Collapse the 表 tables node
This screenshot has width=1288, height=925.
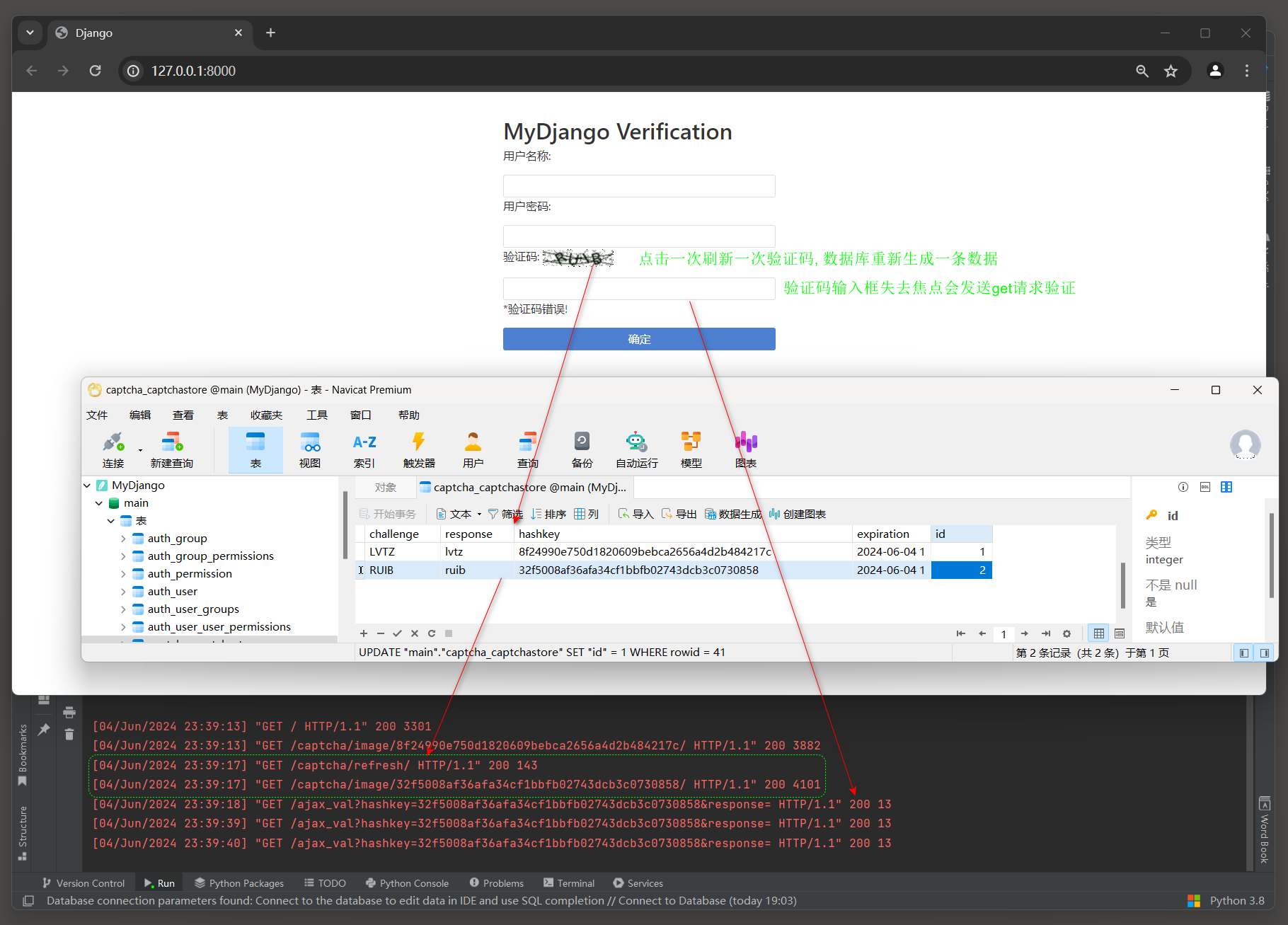click(111, 521)
